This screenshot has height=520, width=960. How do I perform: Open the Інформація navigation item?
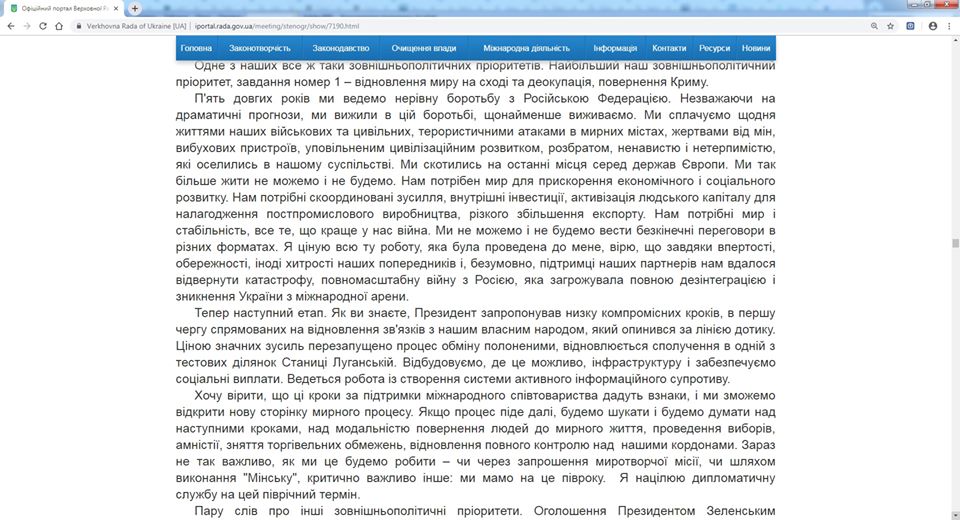(x=615, y=48)
